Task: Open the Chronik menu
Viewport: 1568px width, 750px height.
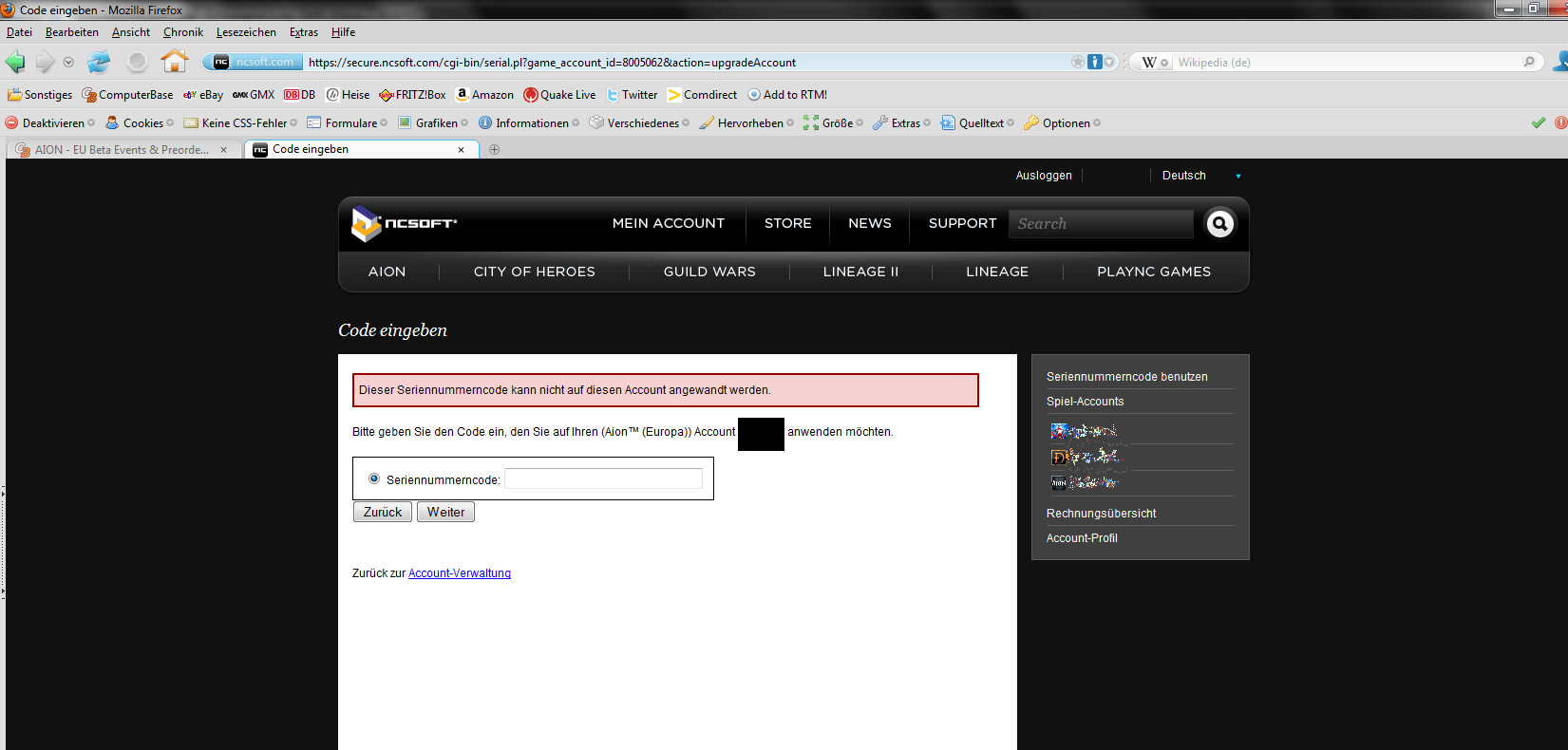Action: 183,32
